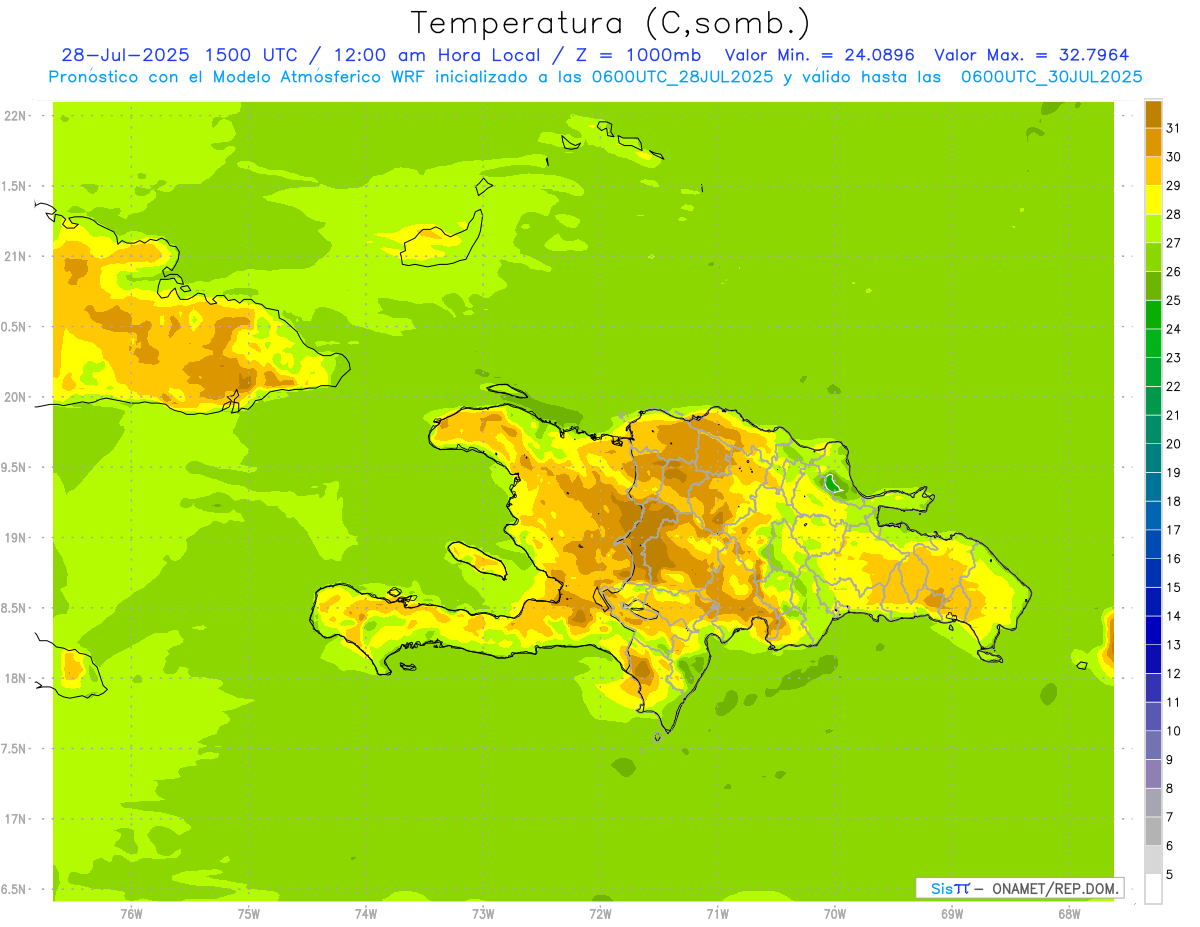The width and height of the screenshot is (1200, 927).
Task: Click the "Valor Max. = 32.7964" value
Action: tap(1032, 55)
